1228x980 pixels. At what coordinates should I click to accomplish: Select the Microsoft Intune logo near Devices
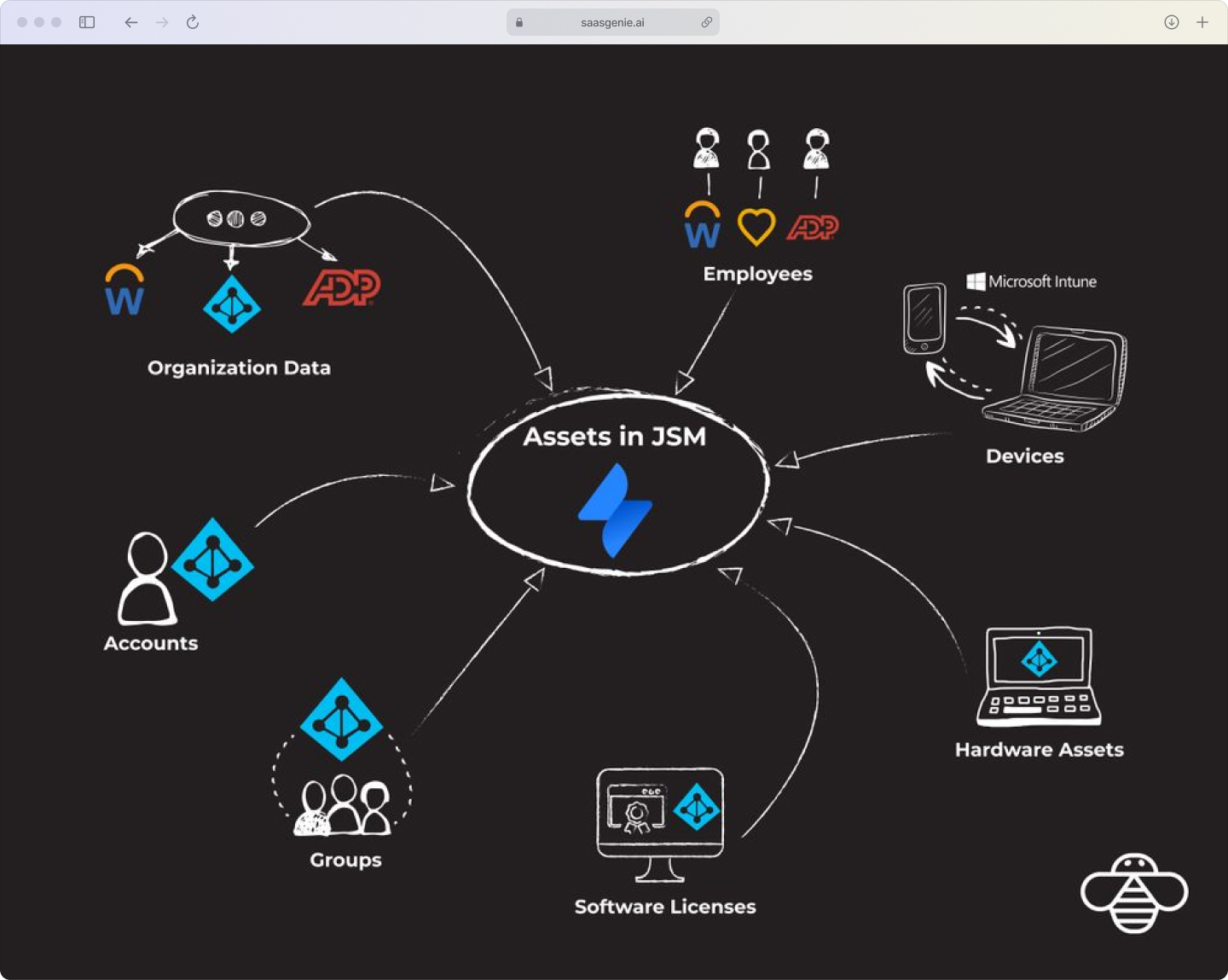(1030, 281)
